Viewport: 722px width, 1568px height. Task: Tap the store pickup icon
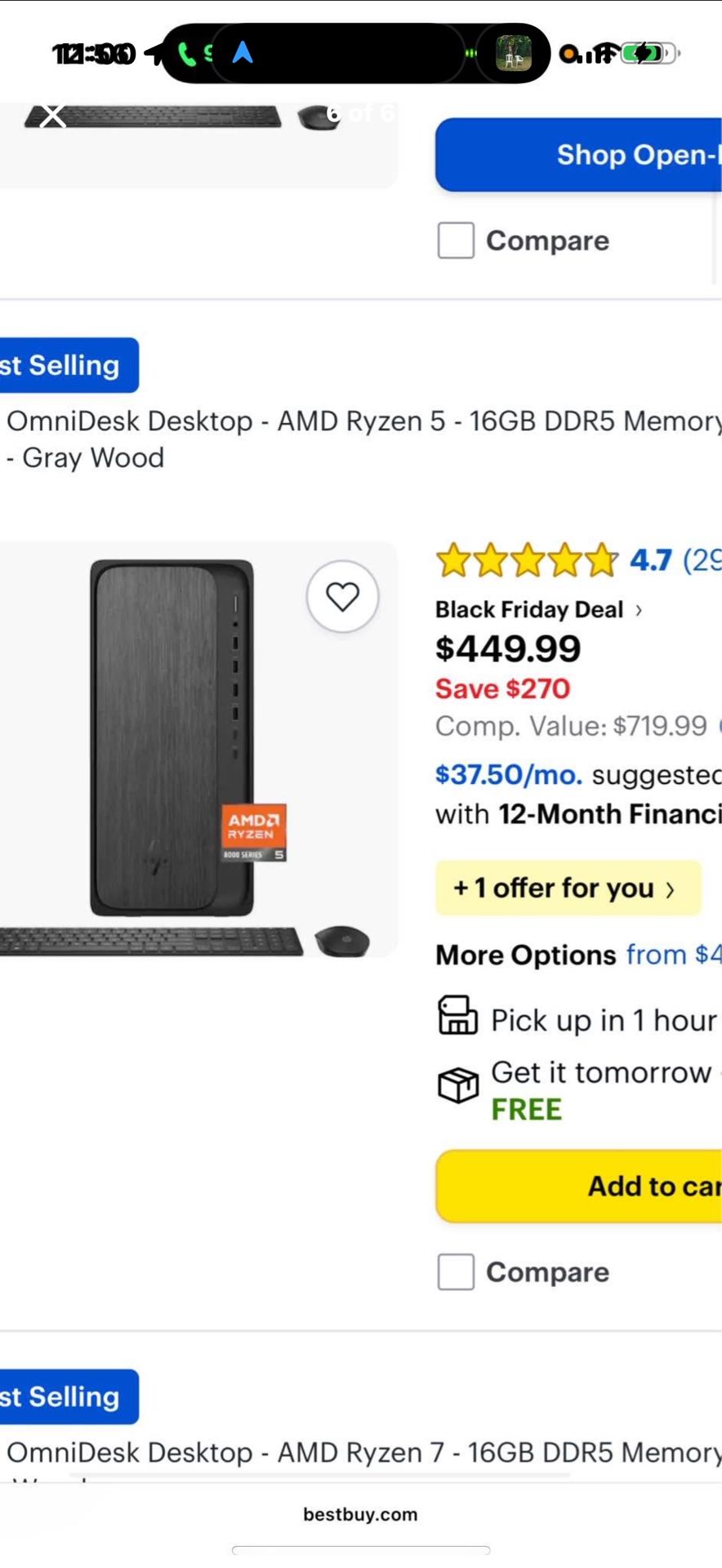(x=457, y=1015)
